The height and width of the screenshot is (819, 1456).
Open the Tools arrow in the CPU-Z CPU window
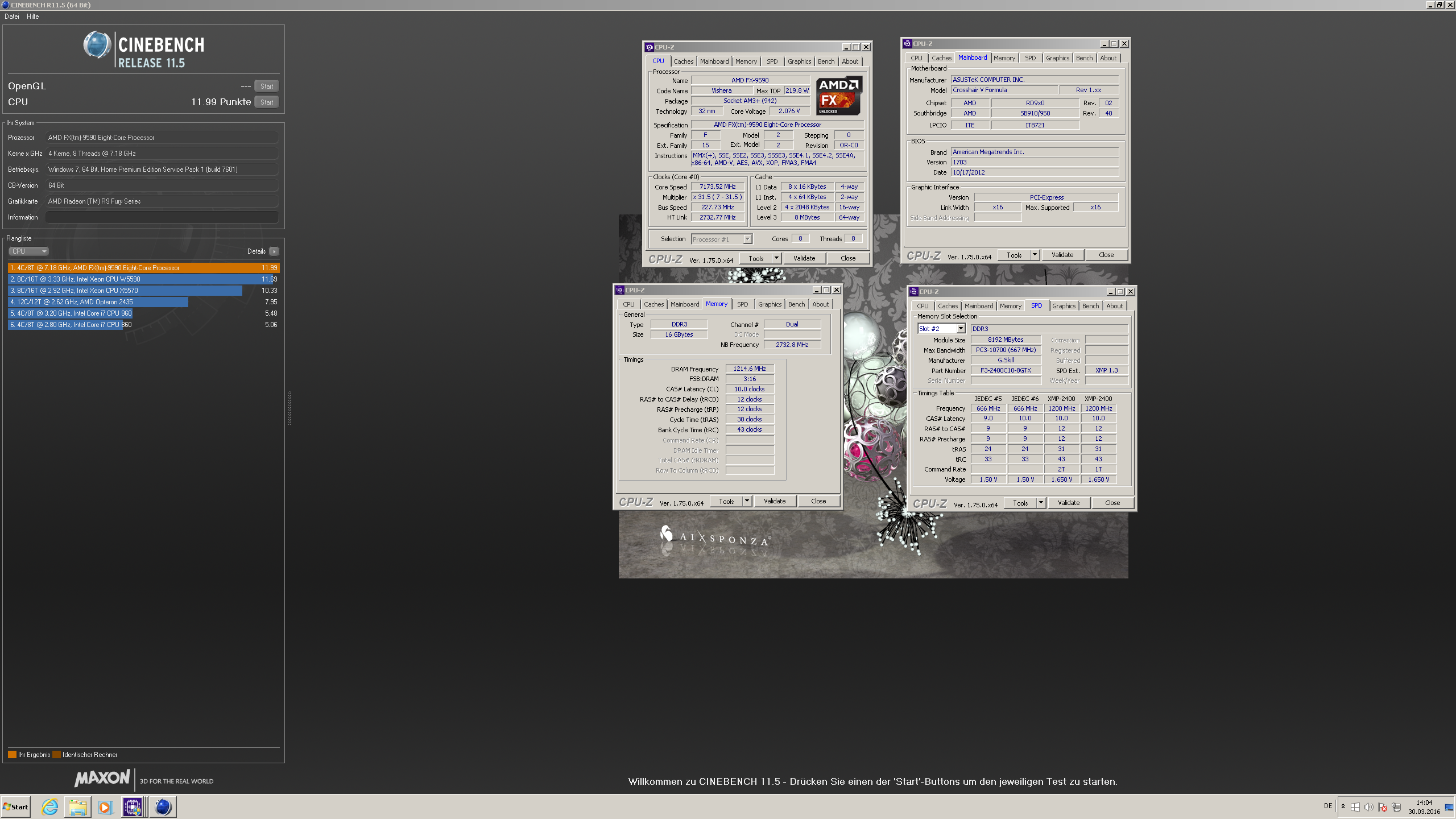(776, 258)
